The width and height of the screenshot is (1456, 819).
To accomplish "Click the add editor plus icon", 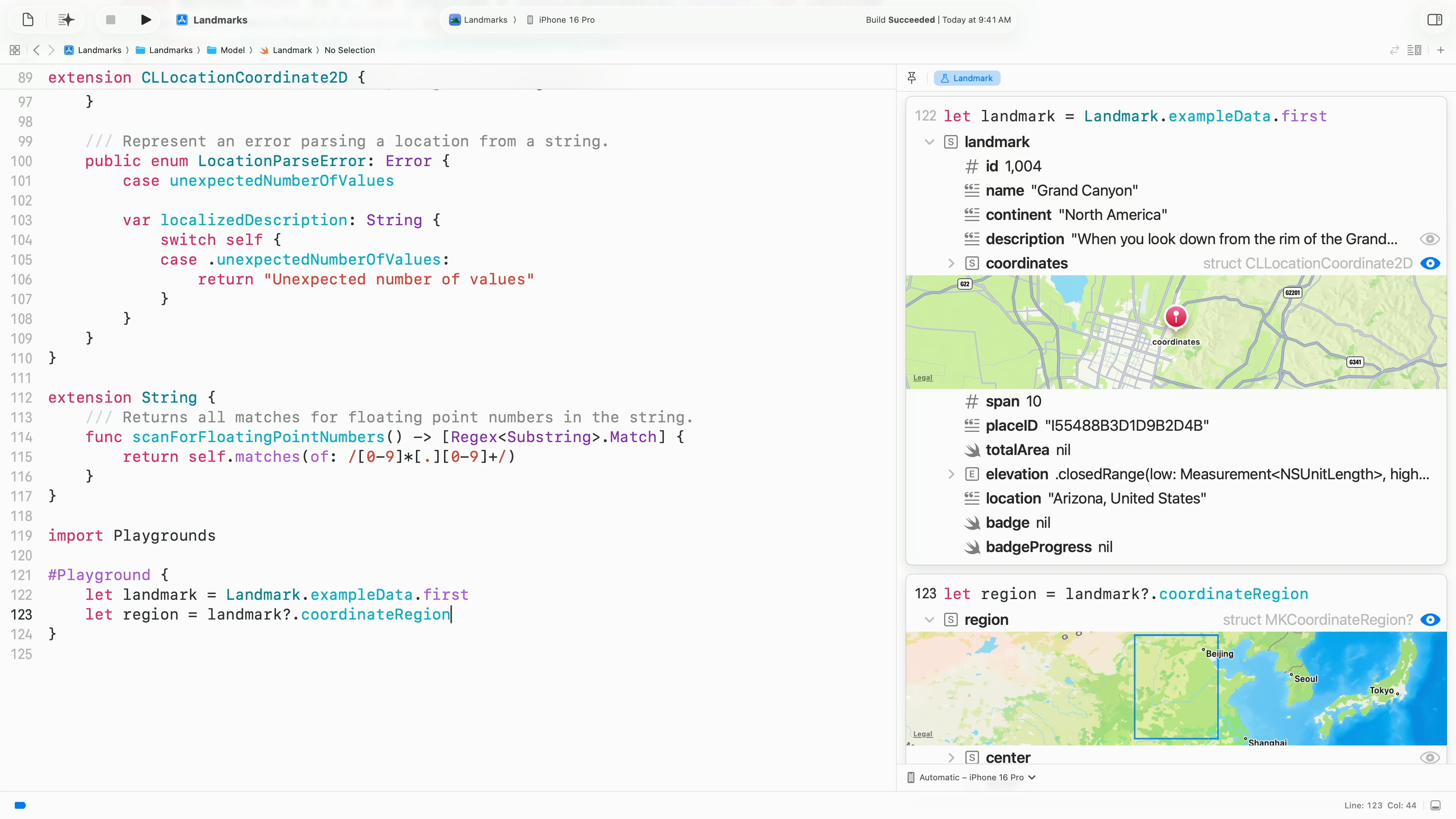I will pyautogui.click(x=1441, y=50).
